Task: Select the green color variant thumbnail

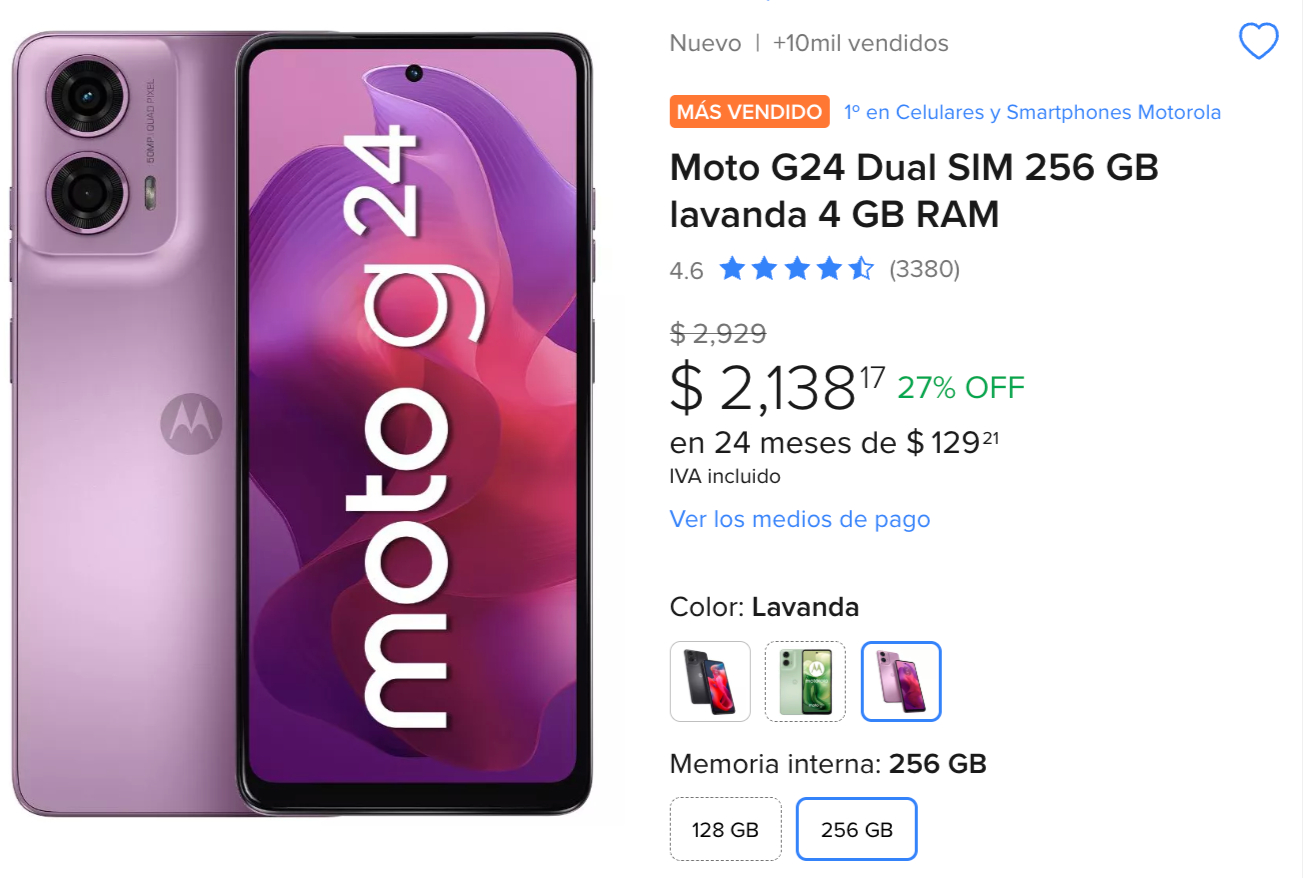Action: pos(805,681)
